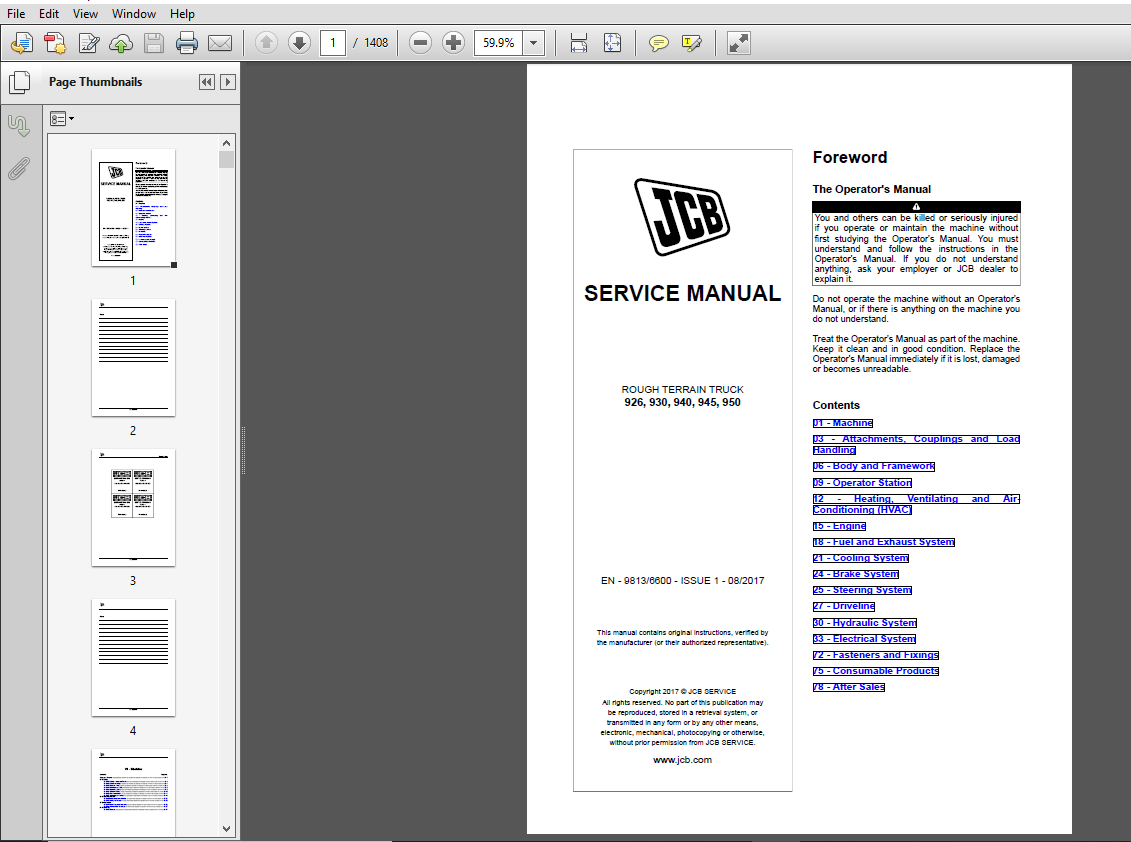Go to next page arrow button
This screenshot has height=842, width=1131.
click(x=299, y=43)
